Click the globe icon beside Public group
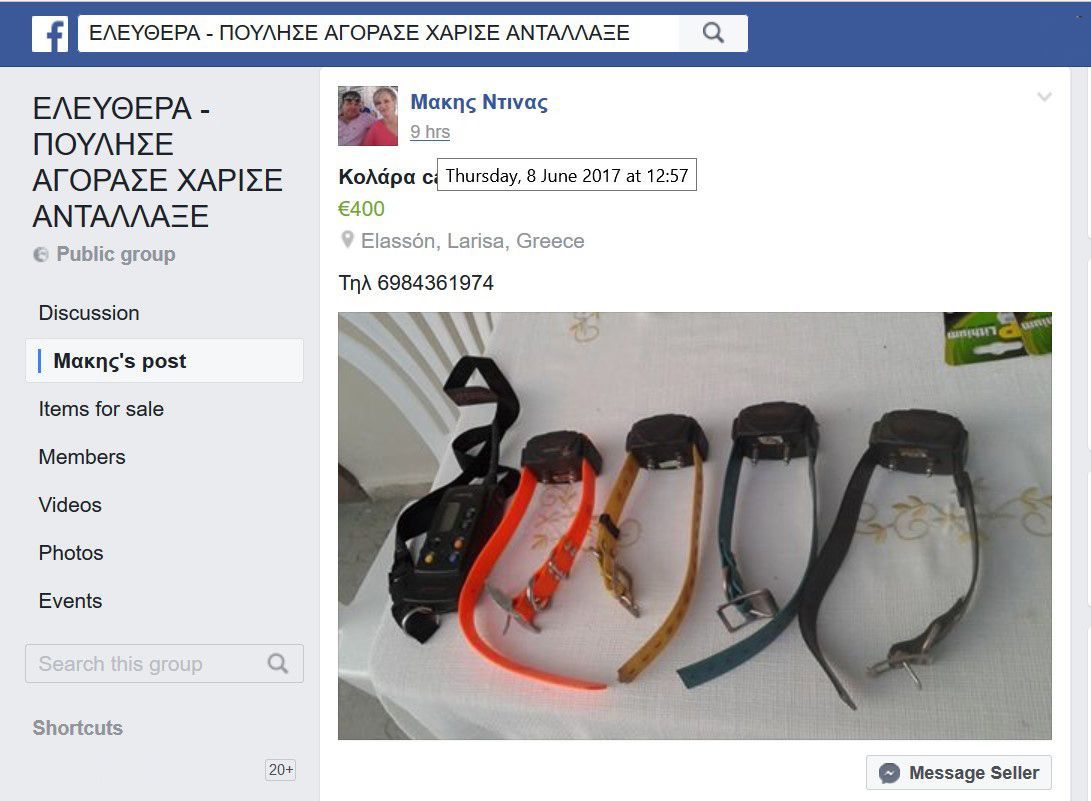The height and width of the screenshot is (801, 1091). 41,255
